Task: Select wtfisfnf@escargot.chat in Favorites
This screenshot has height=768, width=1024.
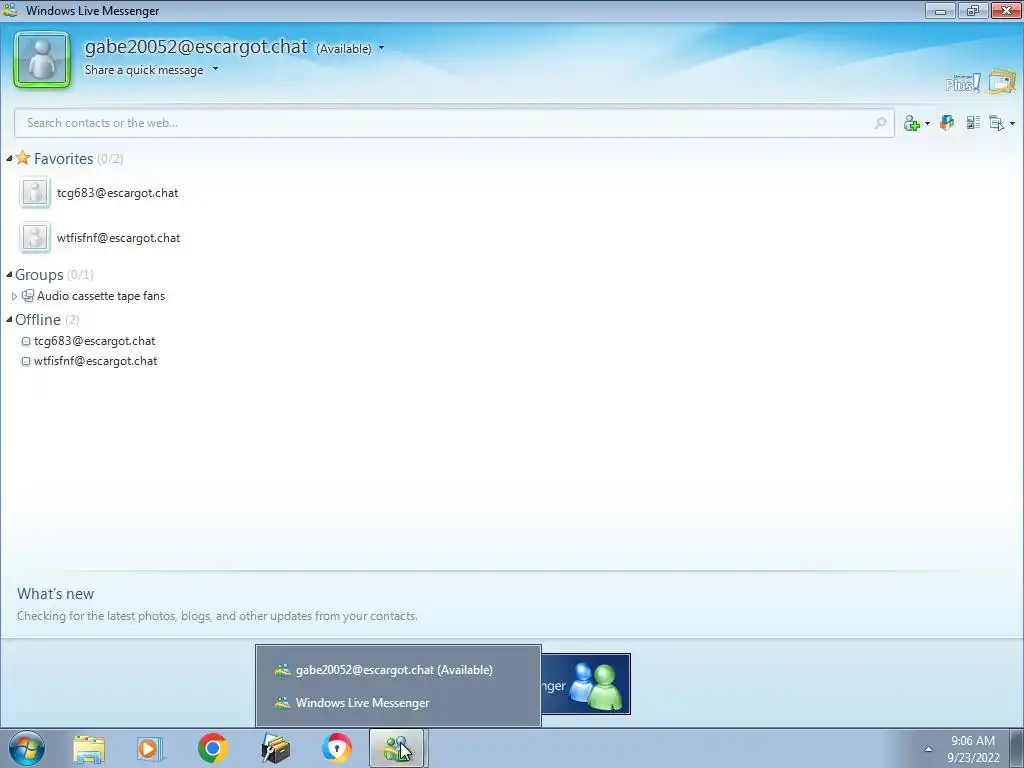Action: (118, 238)
